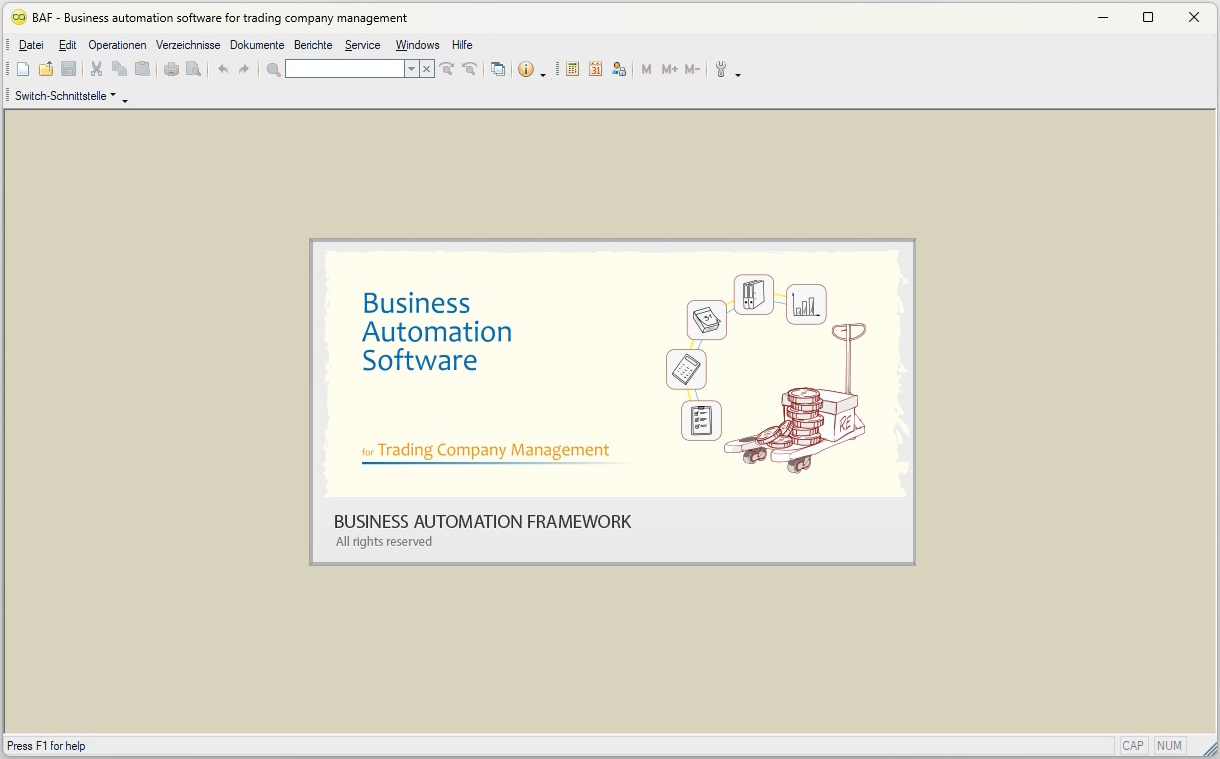Click the Open file folder icon

(x=46, y=69)
